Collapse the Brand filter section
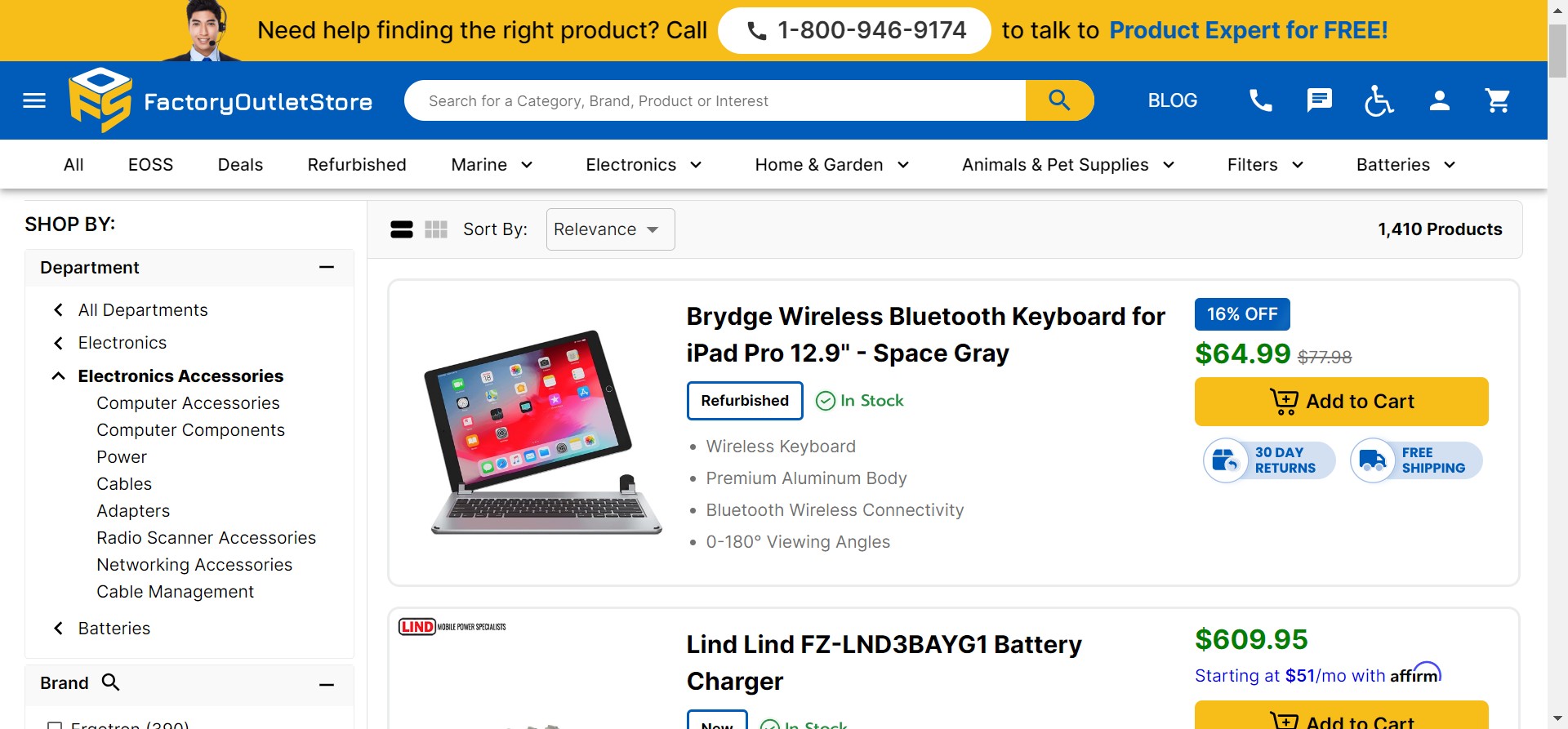Image resolution: width=1568 pixels, height=729 pixels. (x=327, y=684)
